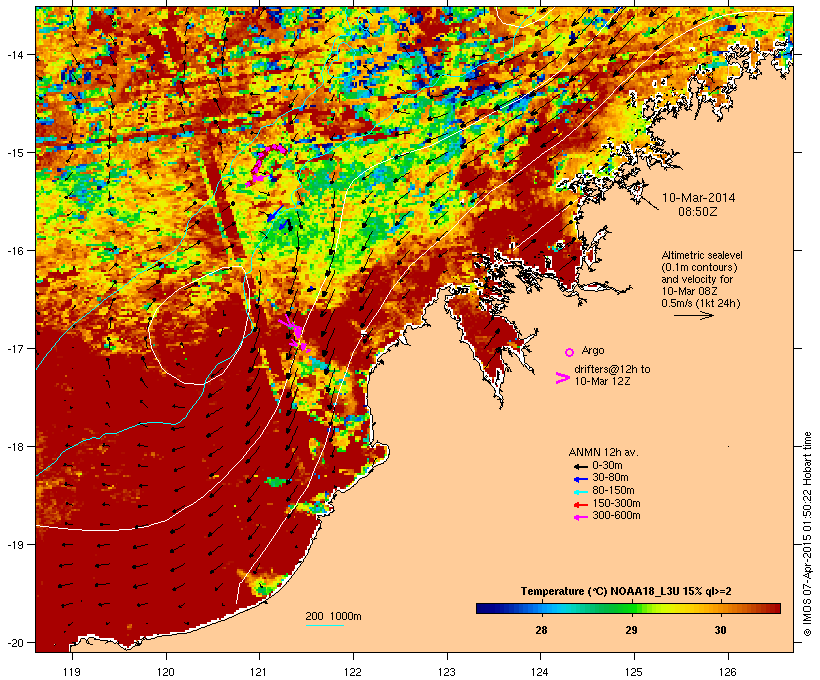Click the colorbar value 30
Screen dimensions: 820x680
721,630
